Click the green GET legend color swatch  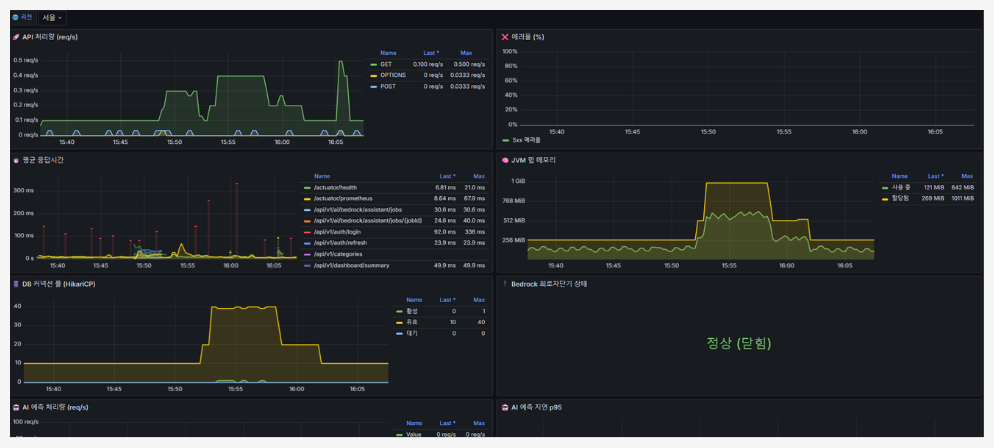point(373,65)
